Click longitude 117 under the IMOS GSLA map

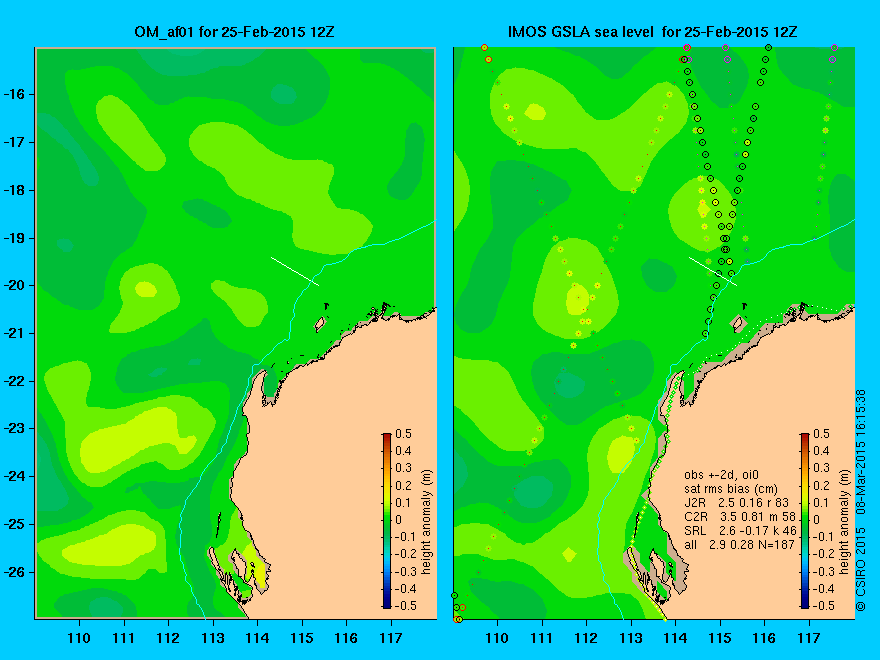pos(809,638)
